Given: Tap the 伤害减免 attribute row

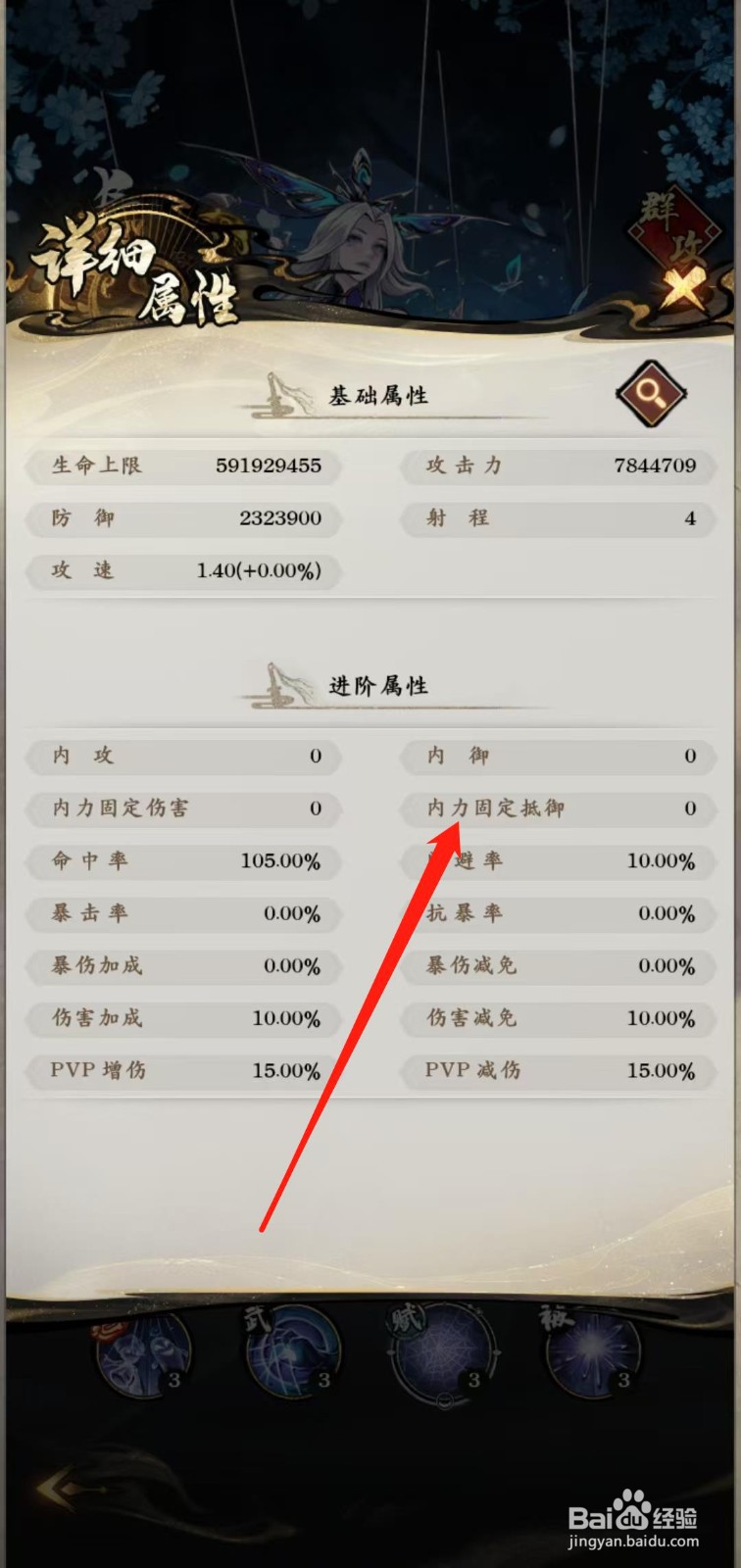Looking at the screenshot, I should coord(558,1018).
